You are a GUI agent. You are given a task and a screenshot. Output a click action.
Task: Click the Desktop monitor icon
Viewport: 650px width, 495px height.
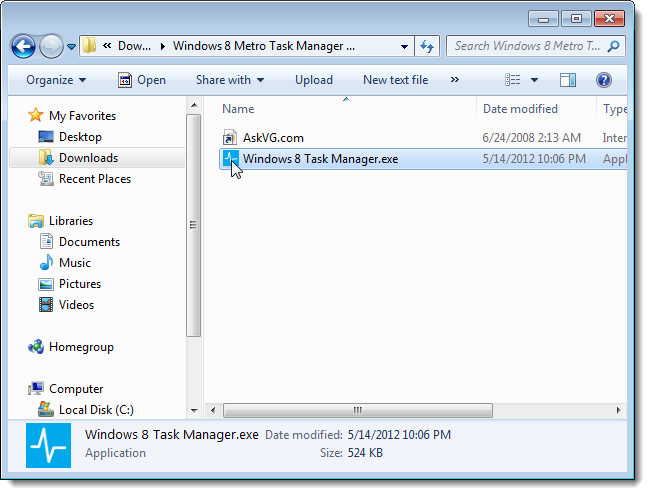click(46, 136)
